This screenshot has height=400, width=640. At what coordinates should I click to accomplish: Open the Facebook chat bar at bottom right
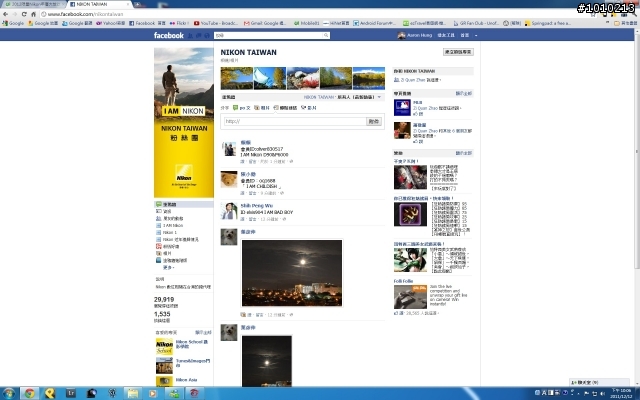599,382
